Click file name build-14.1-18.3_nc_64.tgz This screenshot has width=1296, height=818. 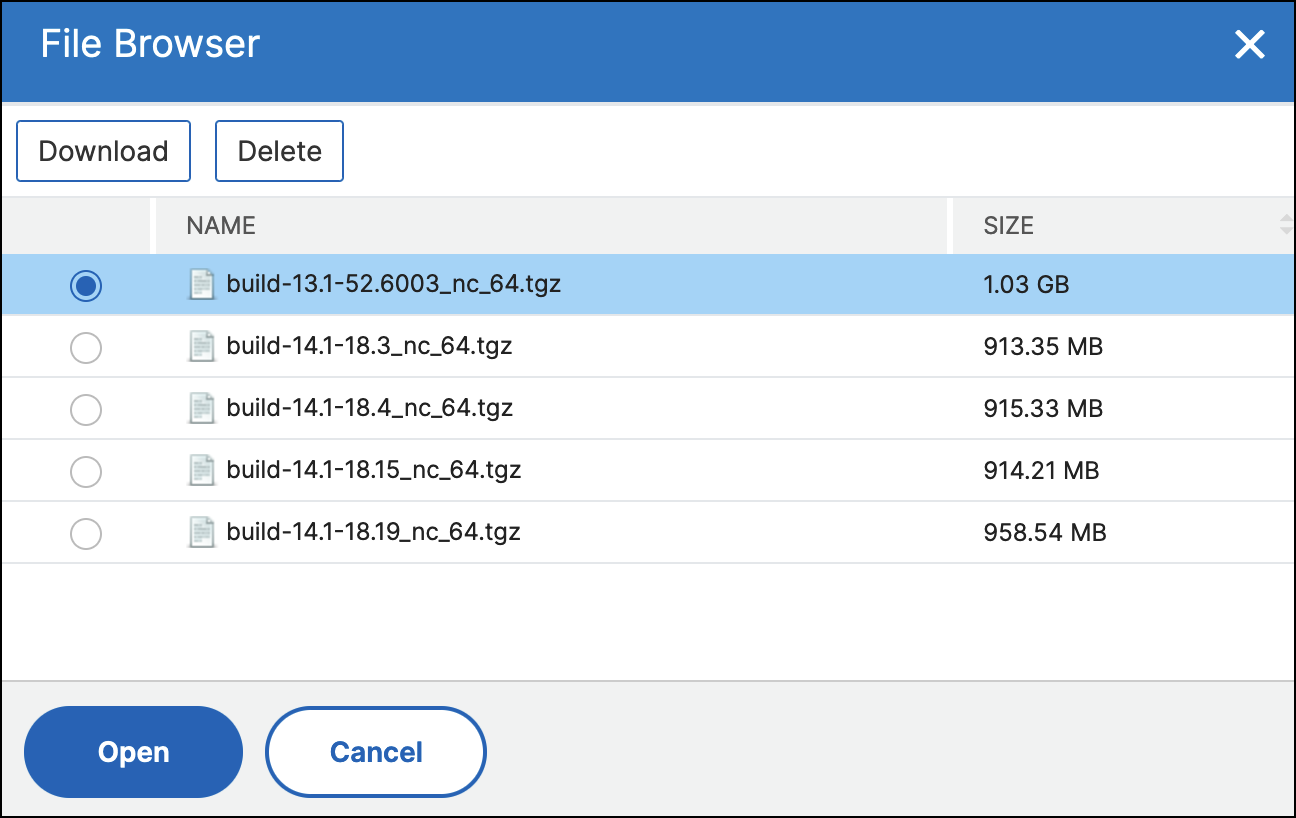point(370,346)
